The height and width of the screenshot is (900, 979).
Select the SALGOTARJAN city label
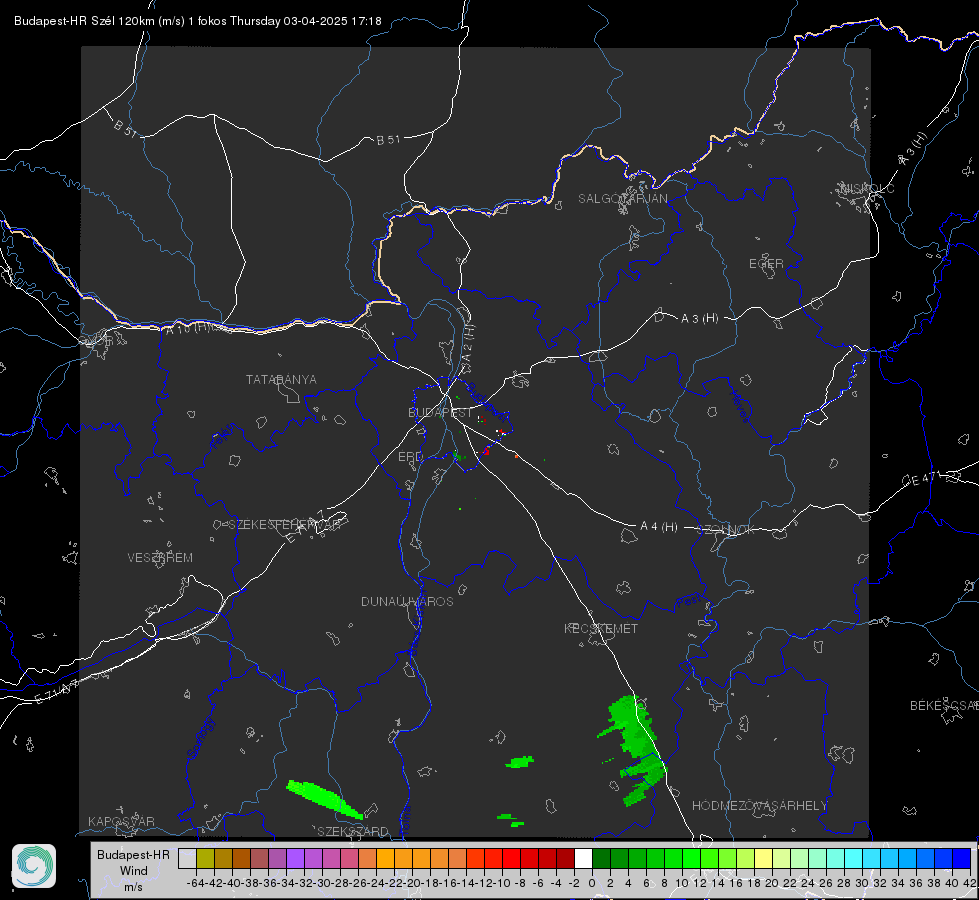point(622,199)
